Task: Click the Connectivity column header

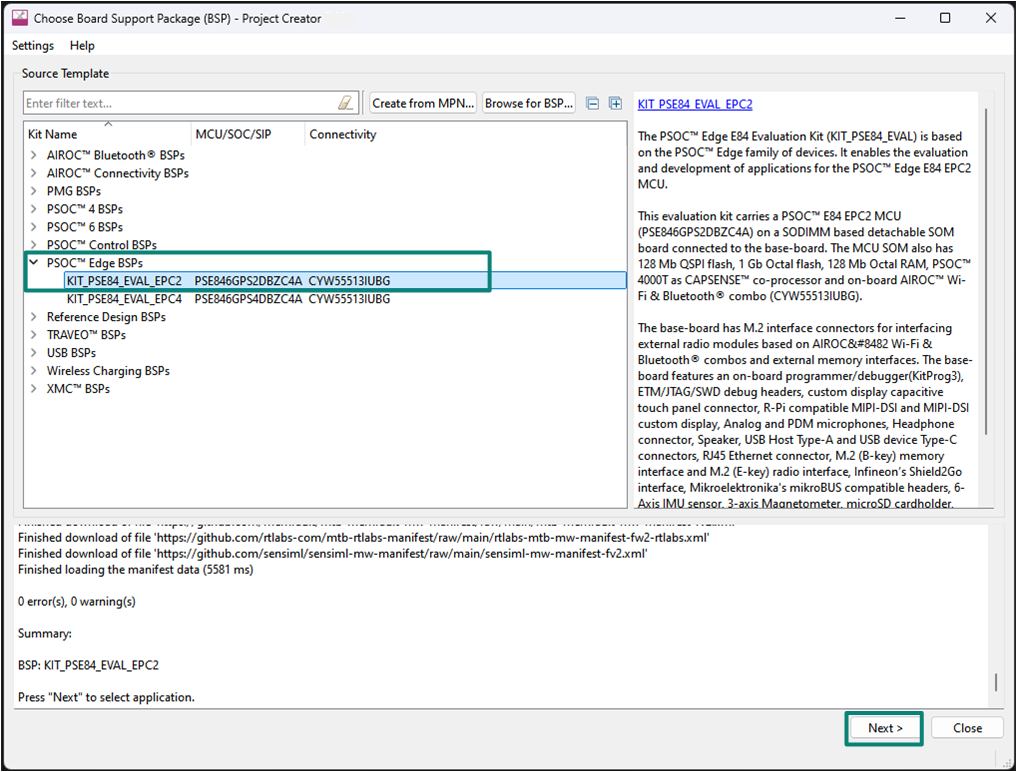Action: tap(342, 134)
